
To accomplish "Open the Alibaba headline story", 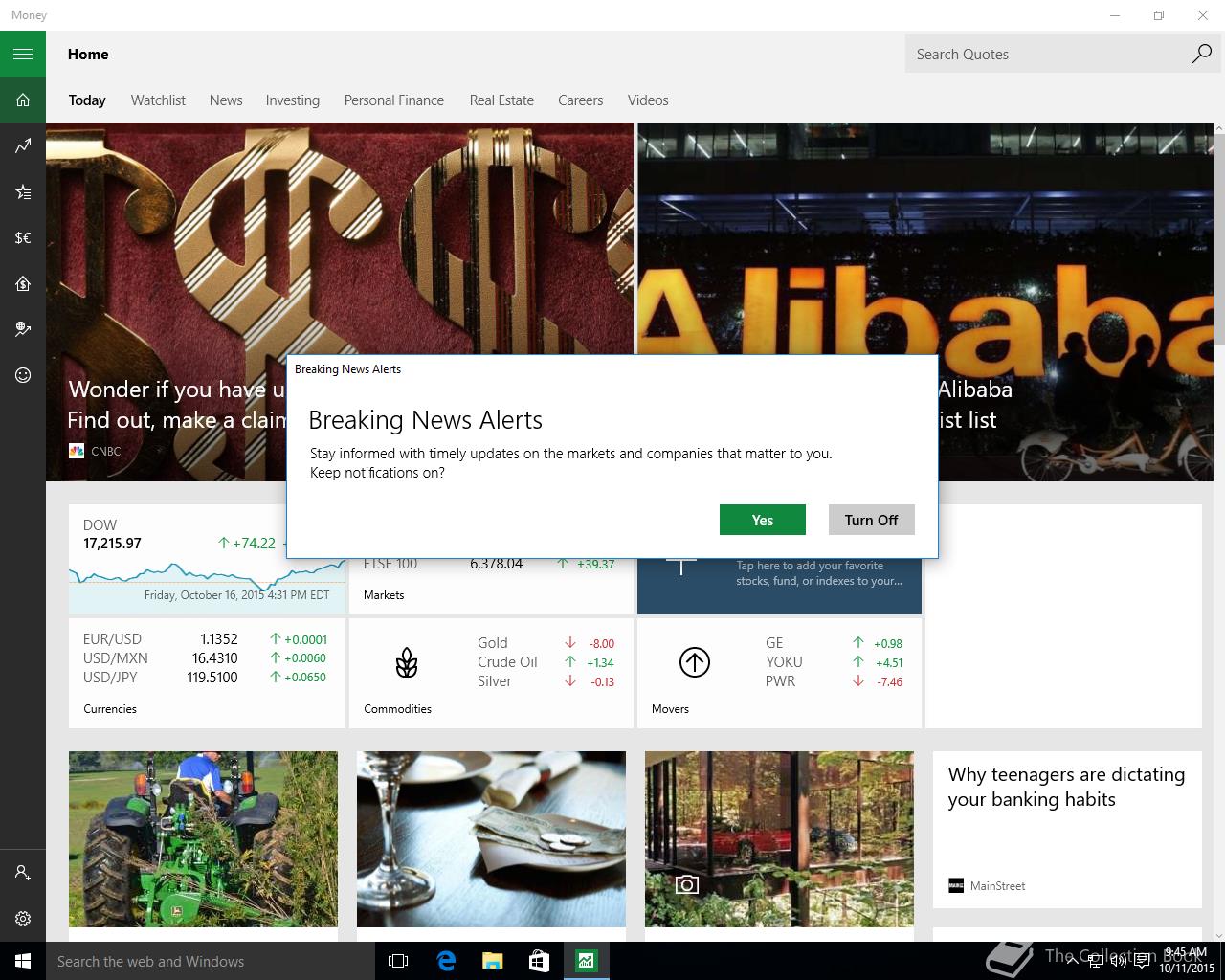I will point(925,239).
